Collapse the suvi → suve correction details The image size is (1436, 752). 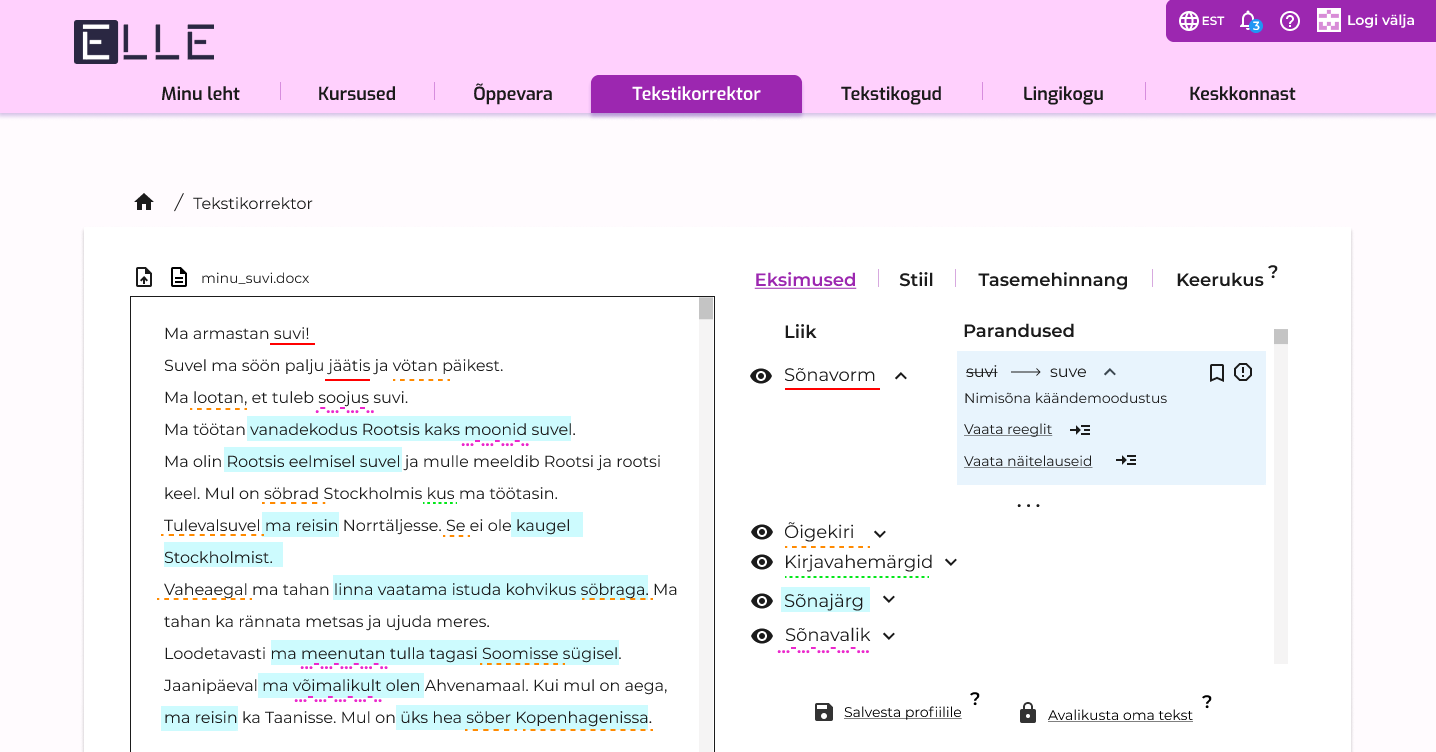(x=1109, y=372)
